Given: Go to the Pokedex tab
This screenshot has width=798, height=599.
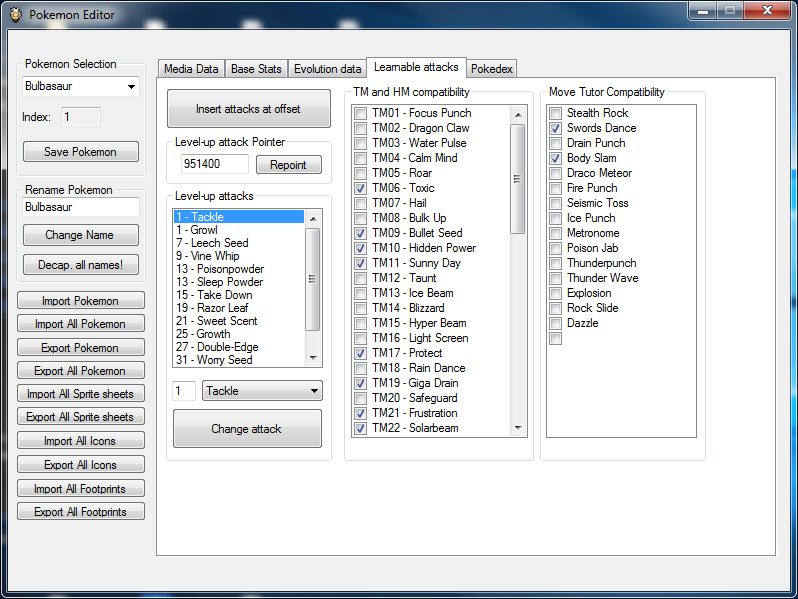Looking at the screenshot, I should tap(491, 69).
